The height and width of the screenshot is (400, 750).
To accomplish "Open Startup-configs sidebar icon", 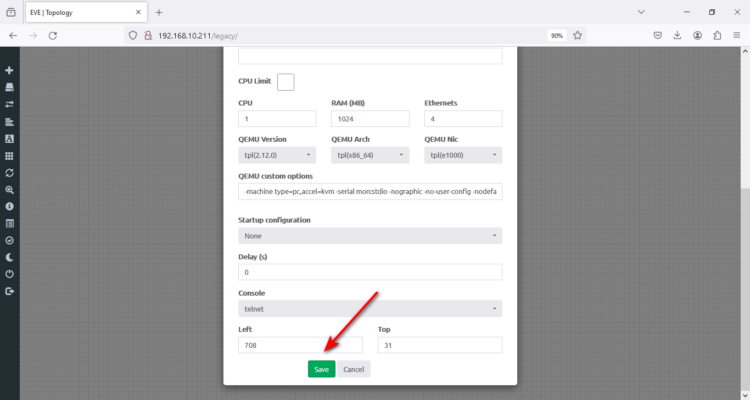I will [x=9, y=122].
